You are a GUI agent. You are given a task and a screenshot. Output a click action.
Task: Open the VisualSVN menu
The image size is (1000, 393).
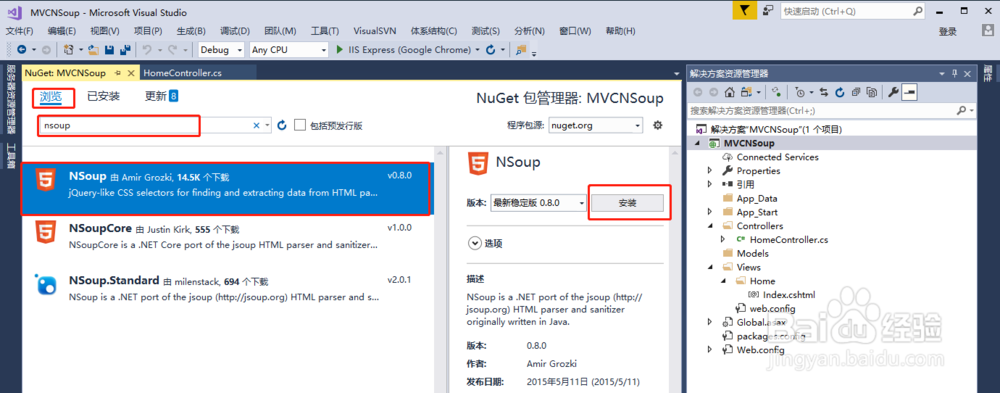(x=374, y=31)
